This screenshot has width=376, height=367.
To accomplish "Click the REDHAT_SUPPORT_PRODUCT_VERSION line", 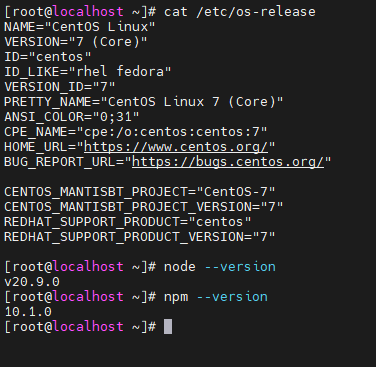I will (140, 237).
